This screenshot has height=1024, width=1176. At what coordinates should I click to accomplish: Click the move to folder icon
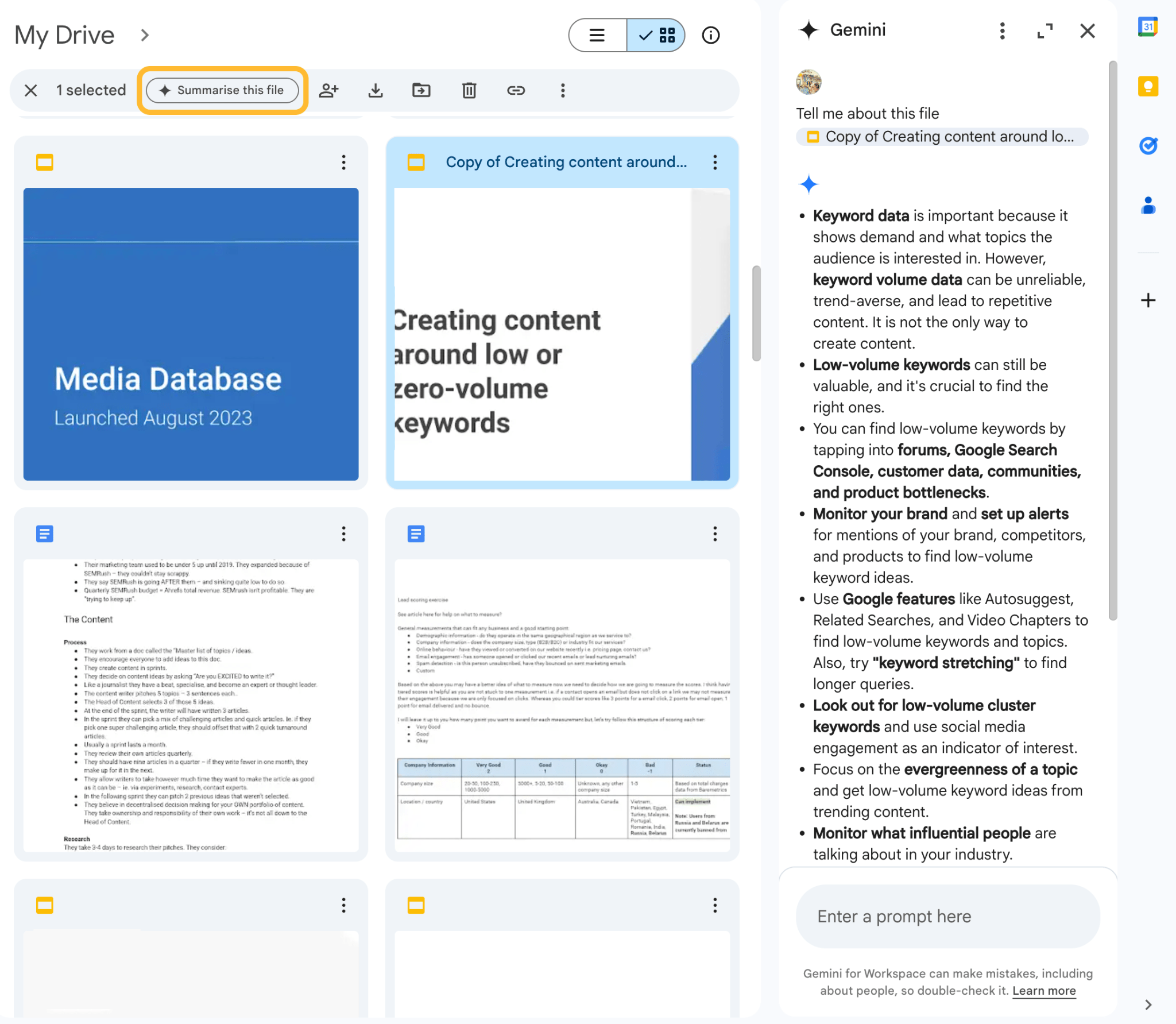[421, 90]
